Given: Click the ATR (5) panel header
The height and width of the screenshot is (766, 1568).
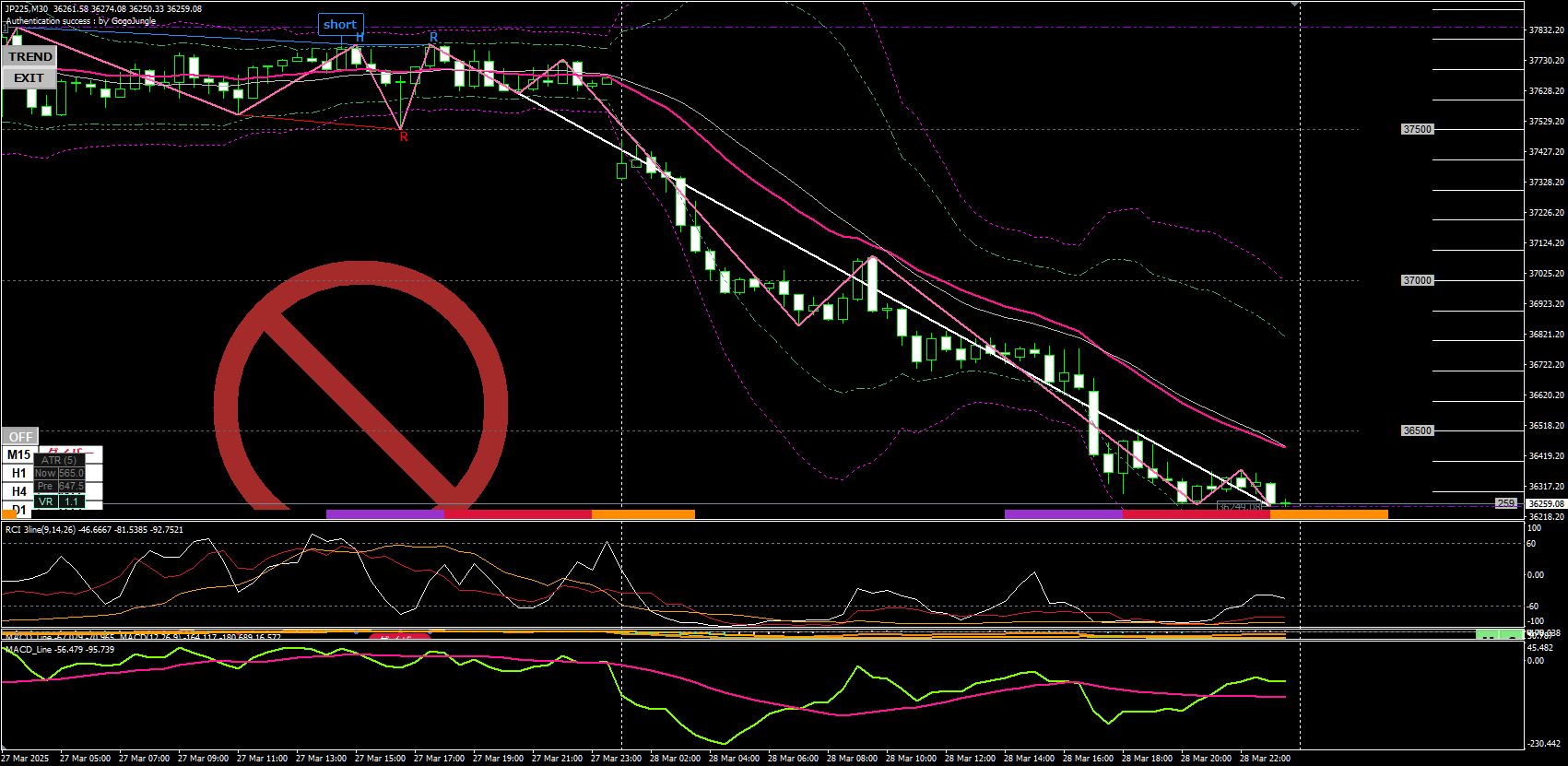Looking at the screenshot, I should point(59,460).
